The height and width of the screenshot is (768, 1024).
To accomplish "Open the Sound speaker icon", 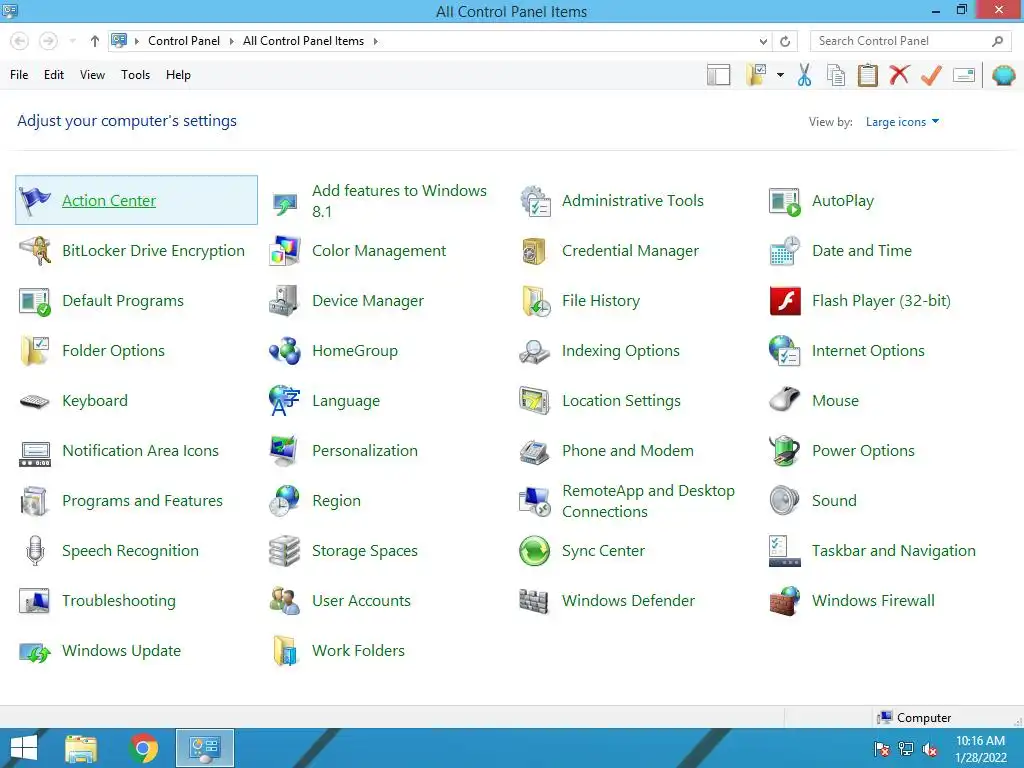I will (784, 501).
